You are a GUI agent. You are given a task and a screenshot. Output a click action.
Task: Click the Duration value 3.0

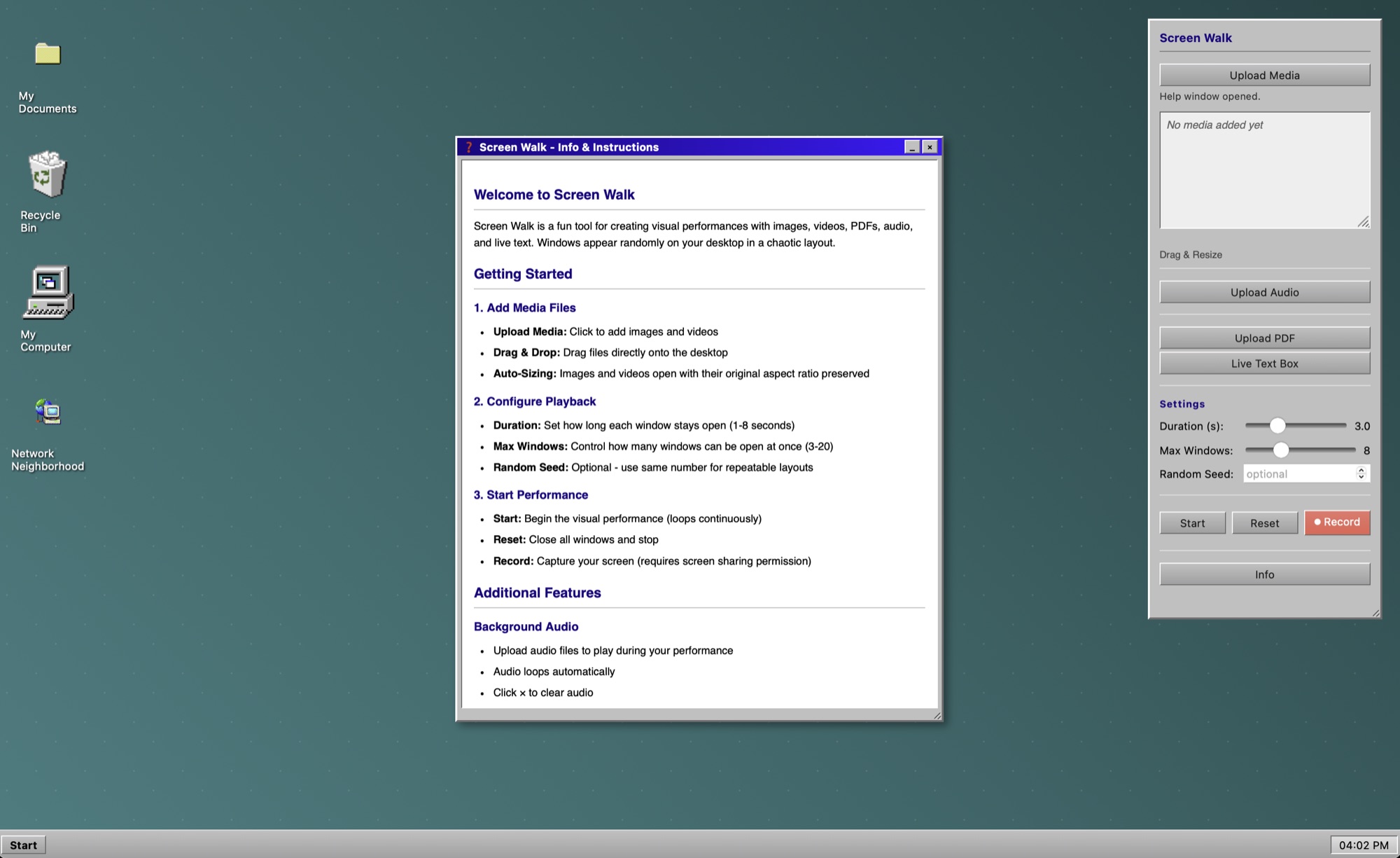pyautogui.click(x=1361, y=426)
